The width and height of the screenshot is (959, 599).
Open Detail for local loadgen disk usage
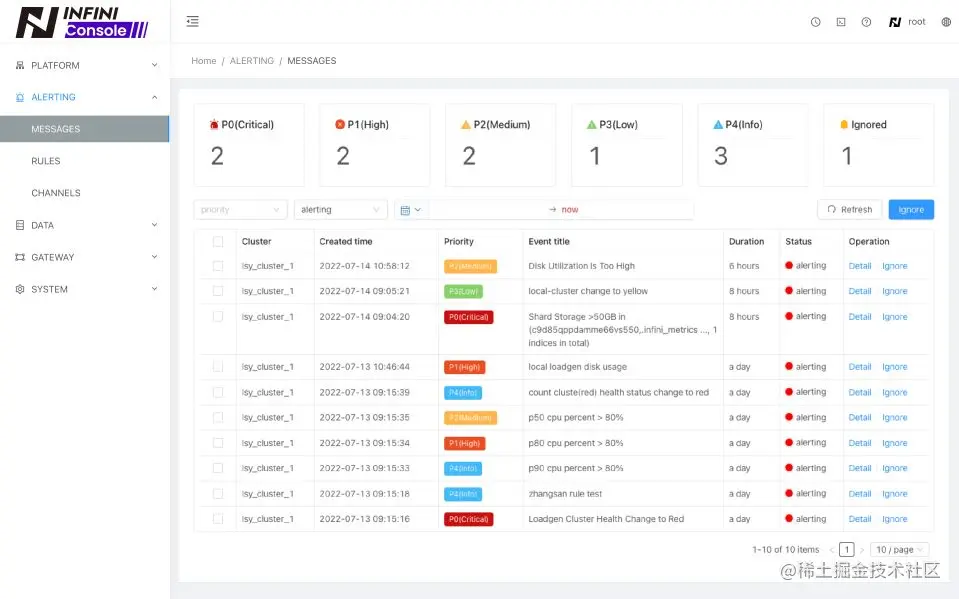click(x=859, y=367)
